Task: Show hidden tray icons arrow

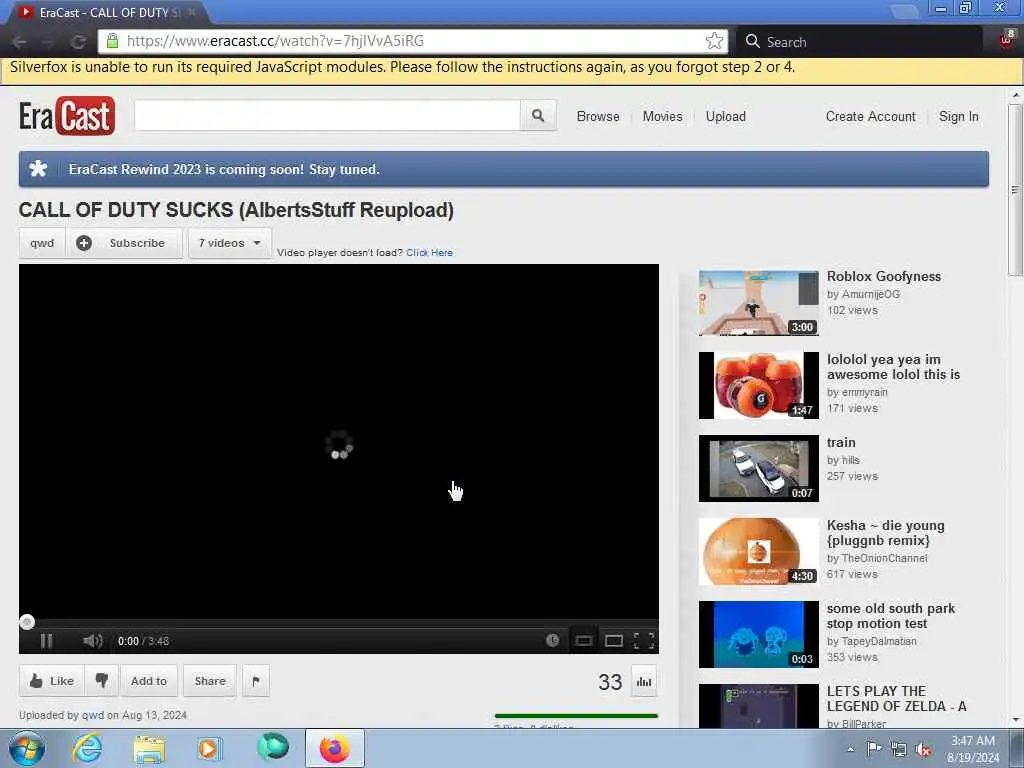Action: pos(850,750)
